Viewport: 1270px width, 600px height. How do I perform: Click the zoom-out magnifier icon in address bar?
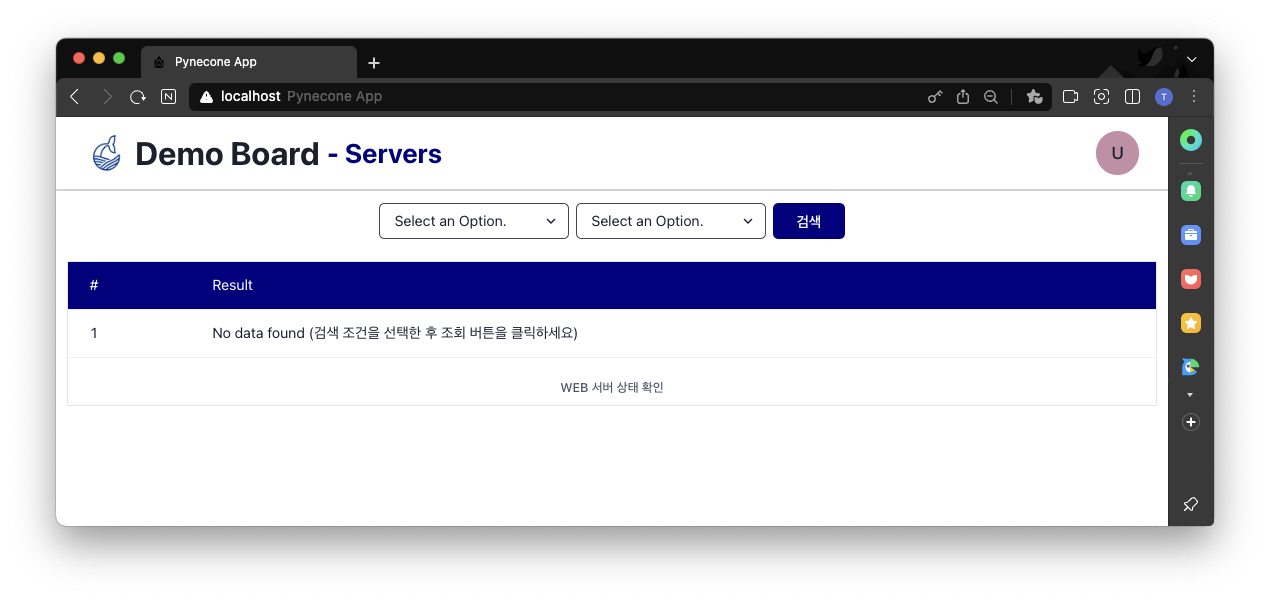coord(991,97)
